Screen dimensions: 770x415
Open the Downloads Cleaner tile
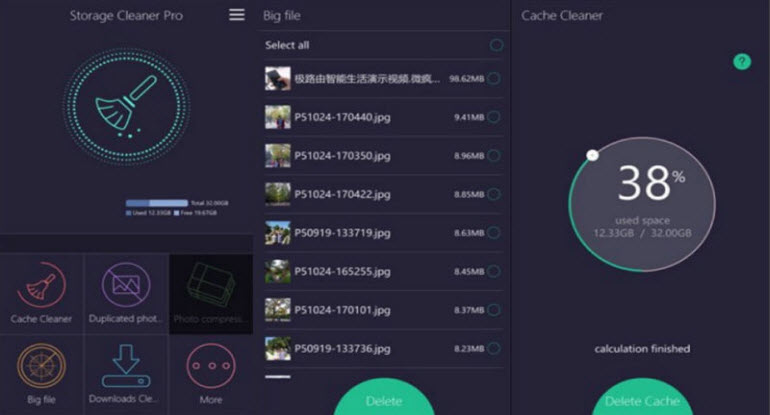tap(126, 375)
